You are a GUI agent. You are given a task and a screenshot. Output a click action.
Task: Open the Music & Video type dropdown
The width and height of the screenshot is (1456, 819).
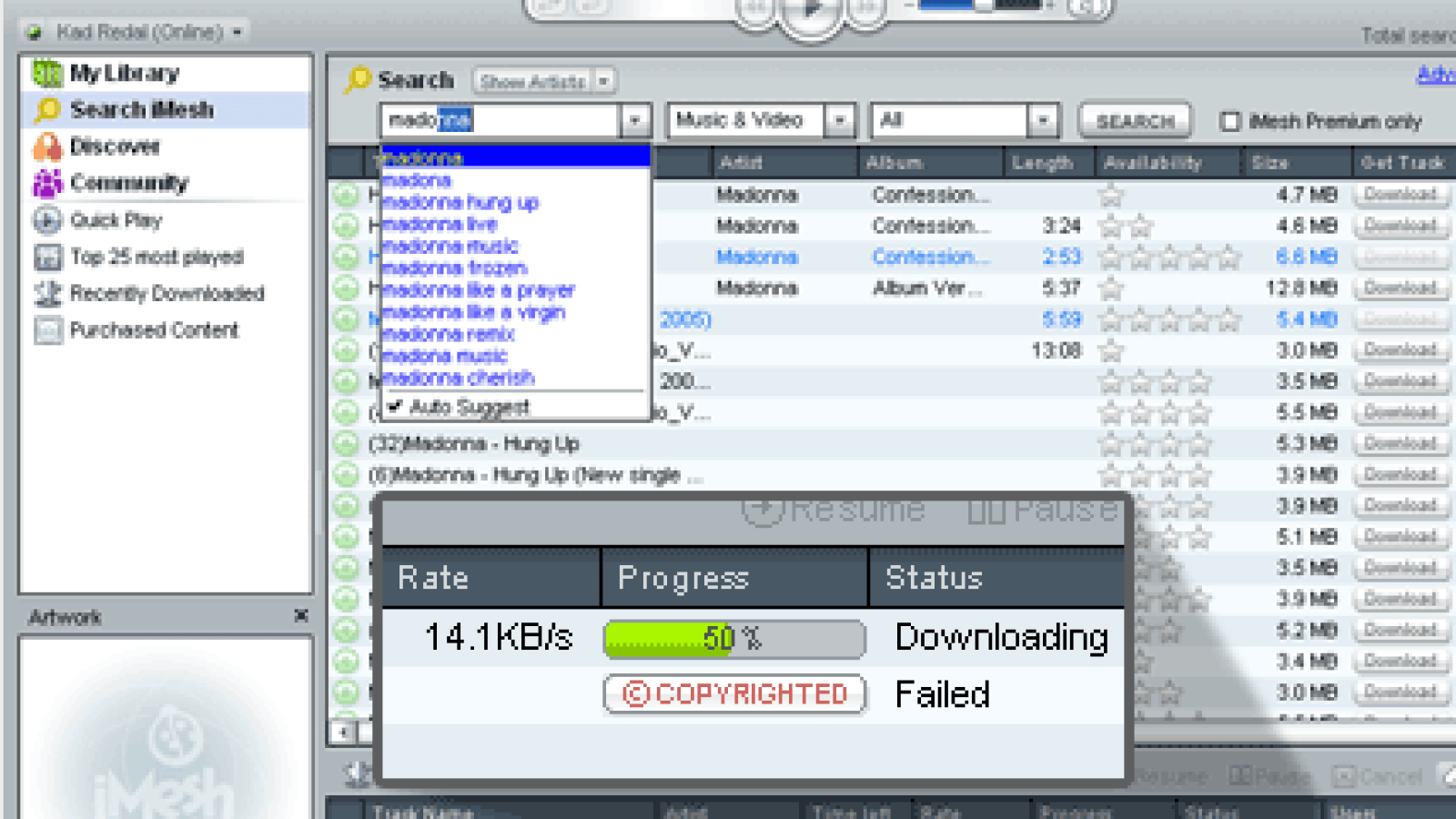(839, 120)
